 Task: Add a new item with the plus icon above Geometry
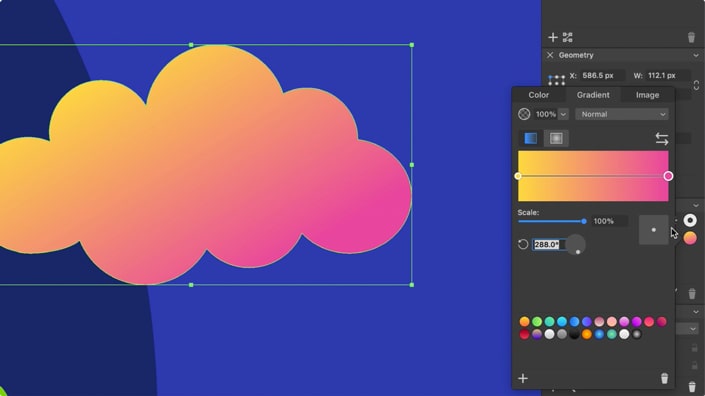pos(553,37)
